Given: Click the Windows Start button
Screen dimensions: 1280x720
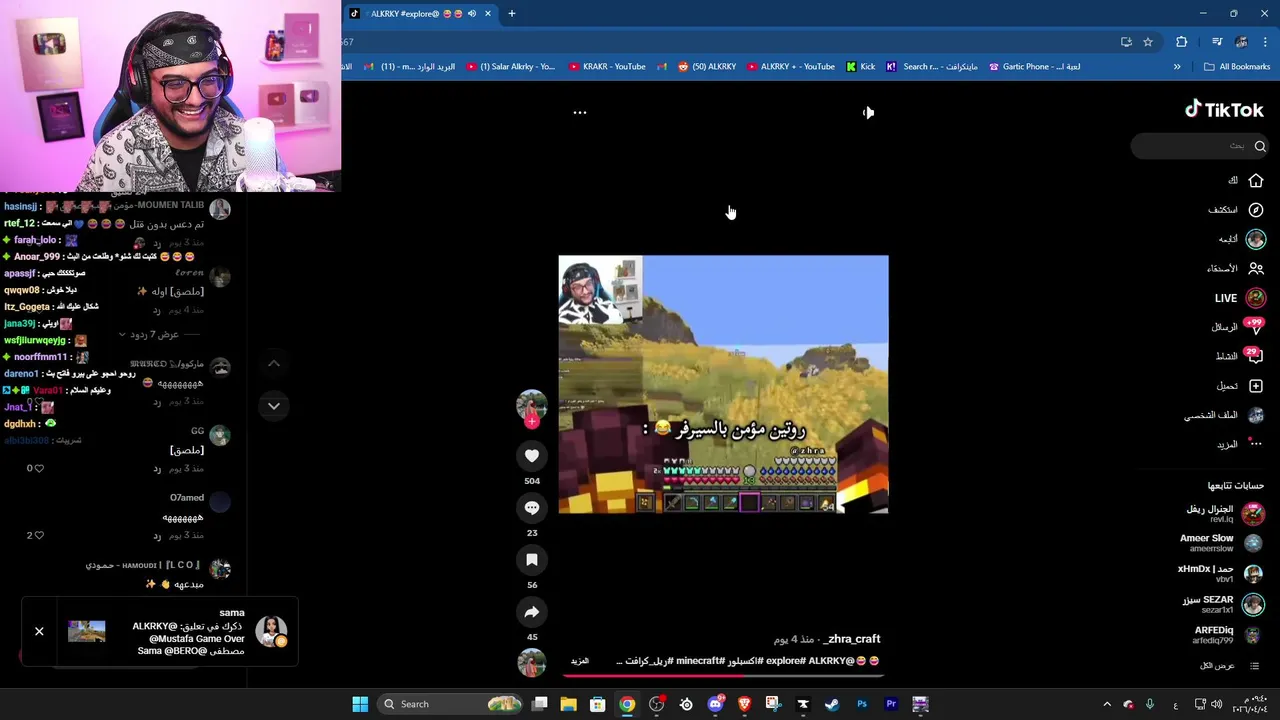Looking at the screenshot, I should click(360, 704).
